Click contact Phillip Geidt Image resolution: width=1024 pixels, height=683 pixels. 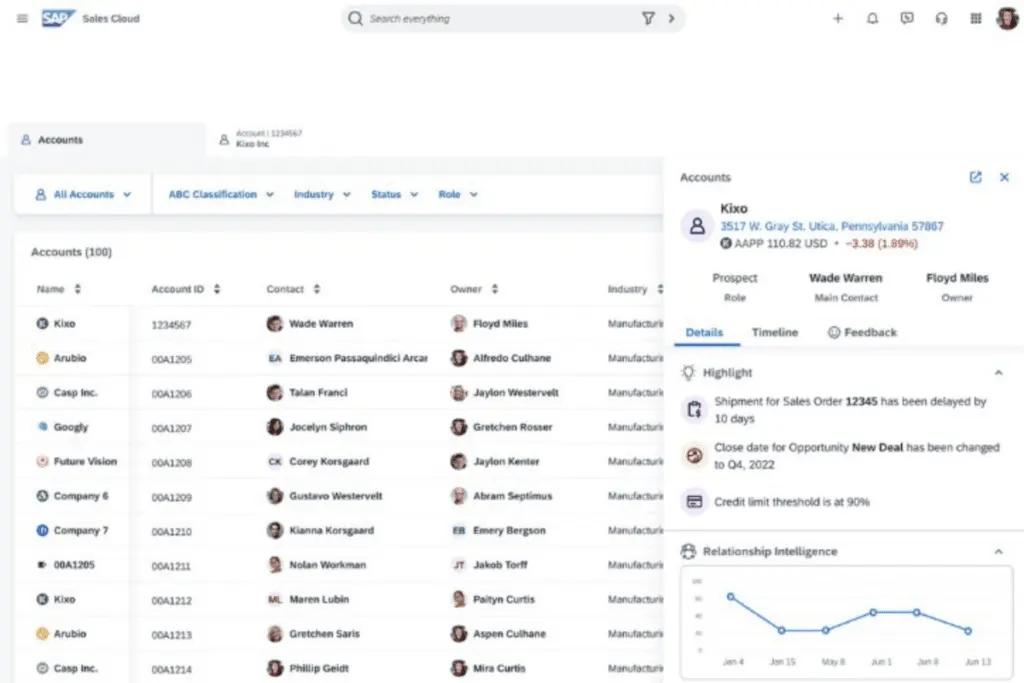319,668
